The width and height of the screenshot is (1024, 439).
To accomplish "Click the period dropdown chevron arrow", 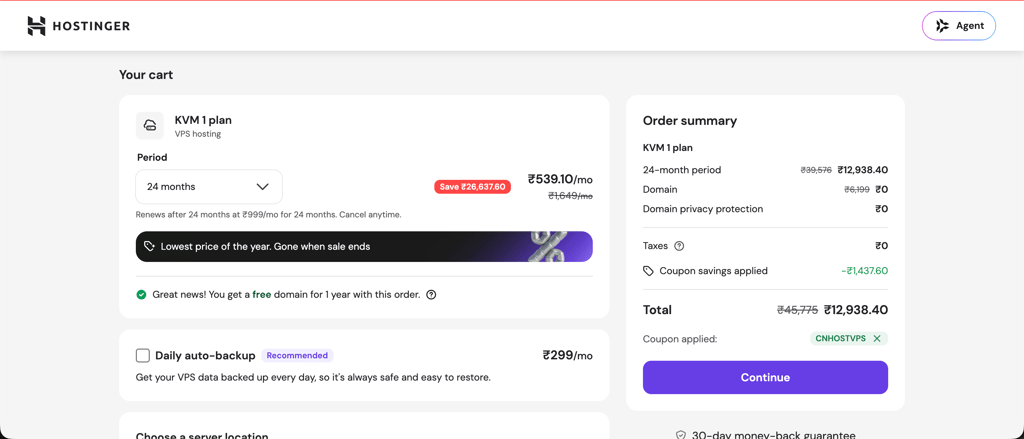I will coord(263,187).
